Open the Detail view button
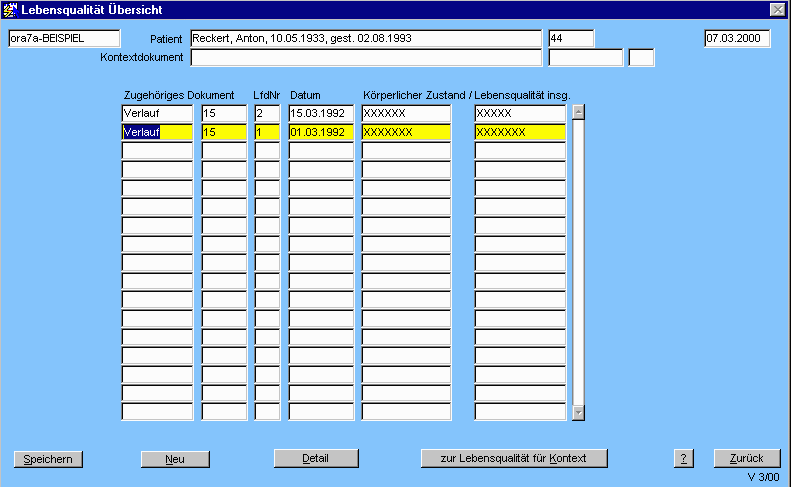The image size is (791, 487). tap(316, 458)
